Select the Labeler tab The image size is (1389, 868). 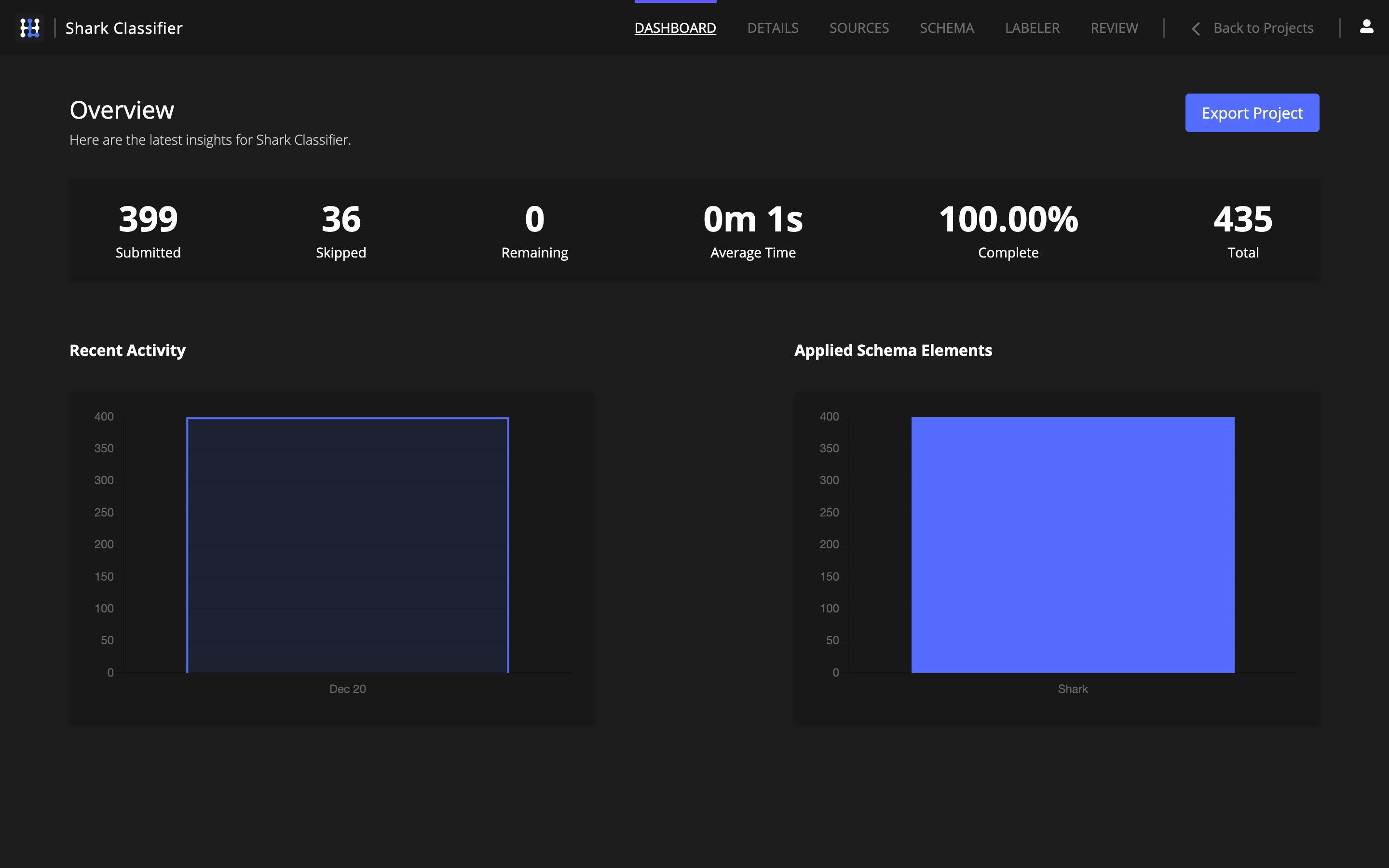(x=1032, y=28)
